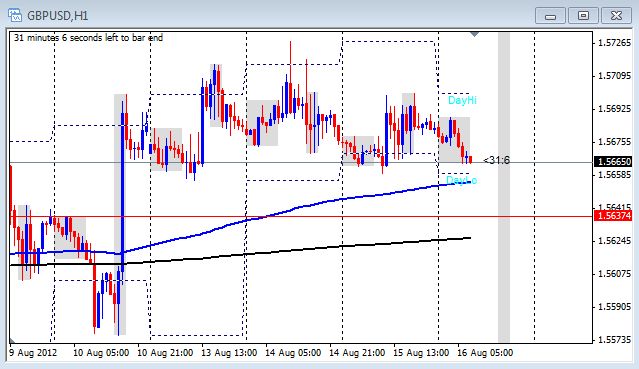Click the 1.56585 price scale value
639x369 pixels.
[614, 175]
